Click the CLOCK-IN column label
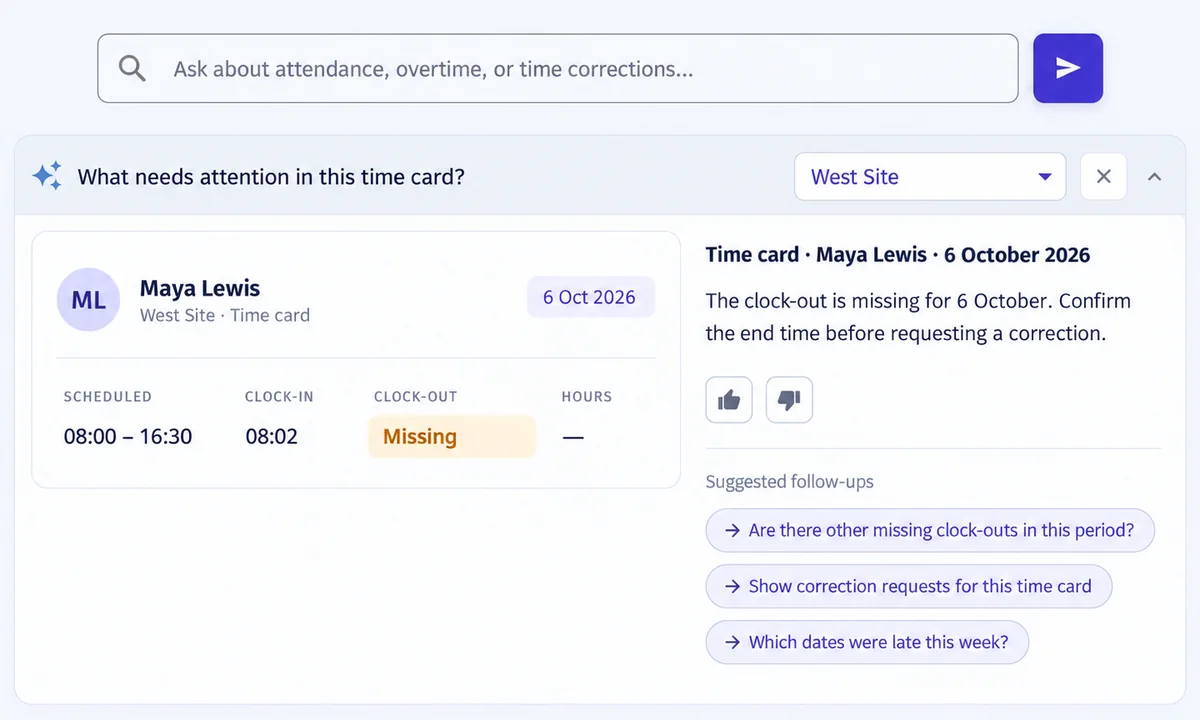The height and width of the screenshot is (720, 1200). click(x=279, y=396)
